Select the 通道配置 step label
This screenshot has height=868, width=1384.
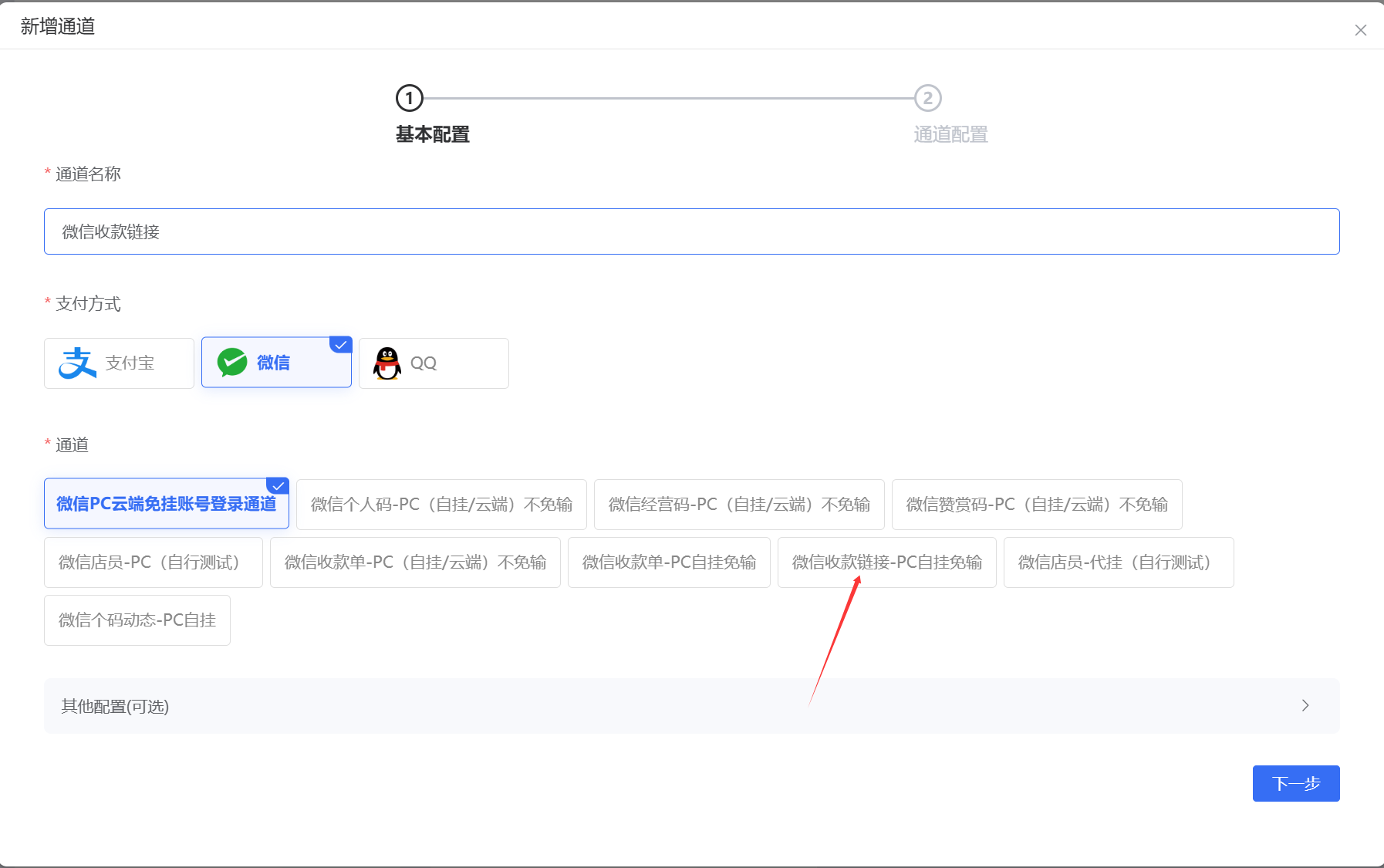coord(950,134)
